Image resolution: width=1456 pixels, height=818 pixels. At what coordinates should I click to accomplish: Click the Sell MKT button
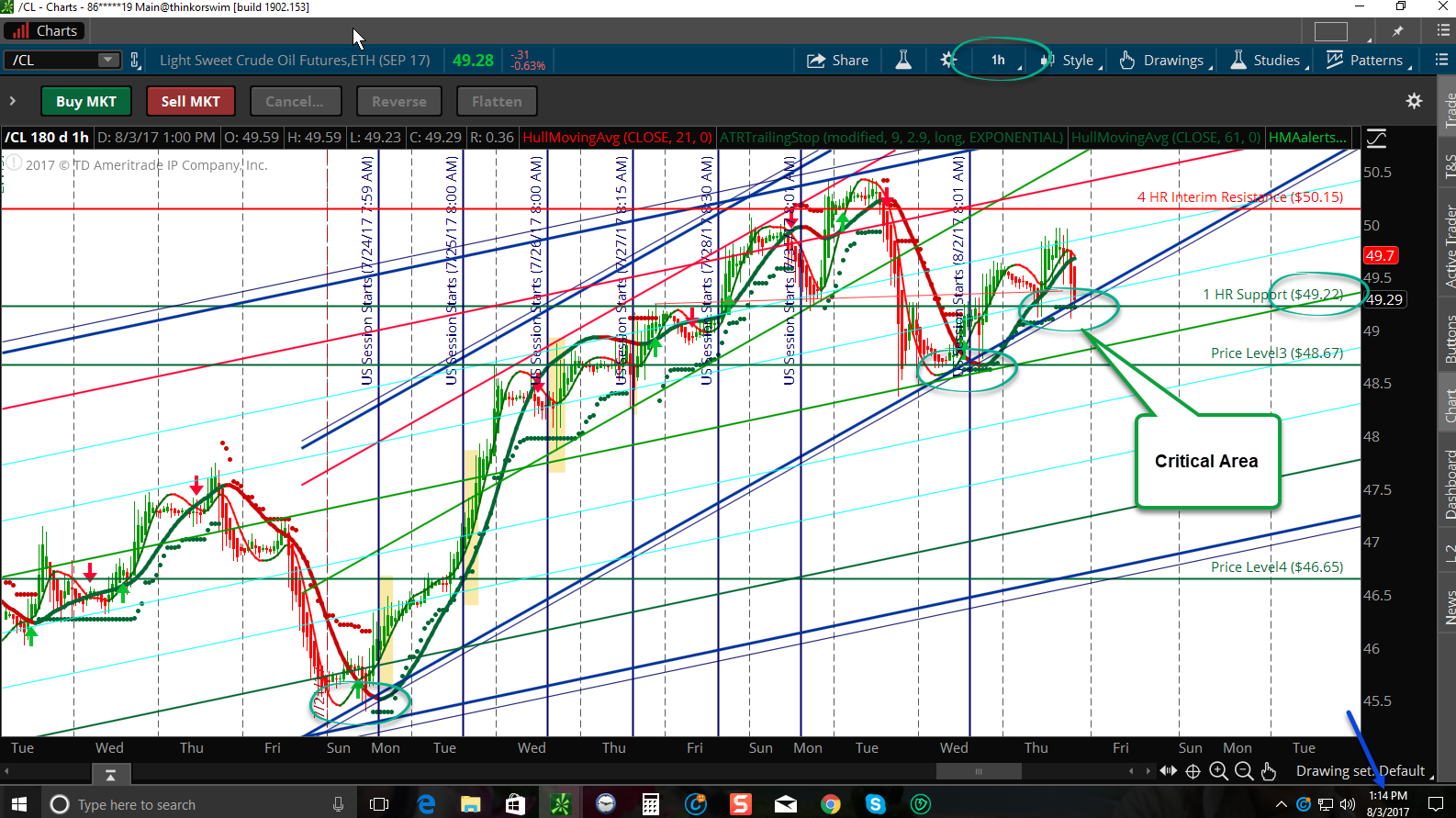(x=190, y=101)
